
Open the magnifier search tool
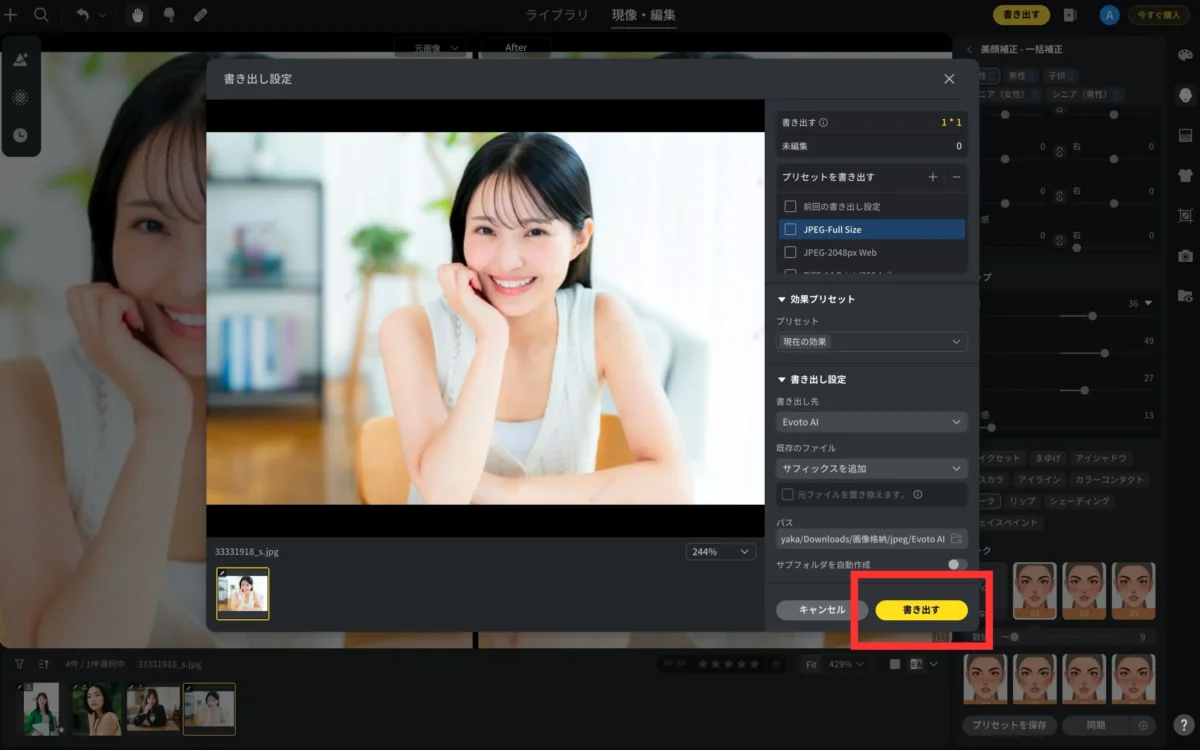click(x=41, y=15)
